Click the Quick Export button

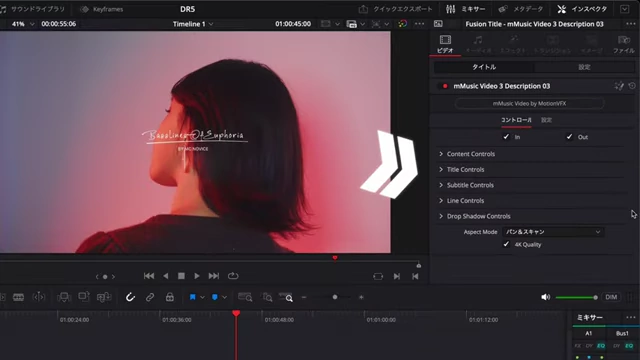point(395,9)
